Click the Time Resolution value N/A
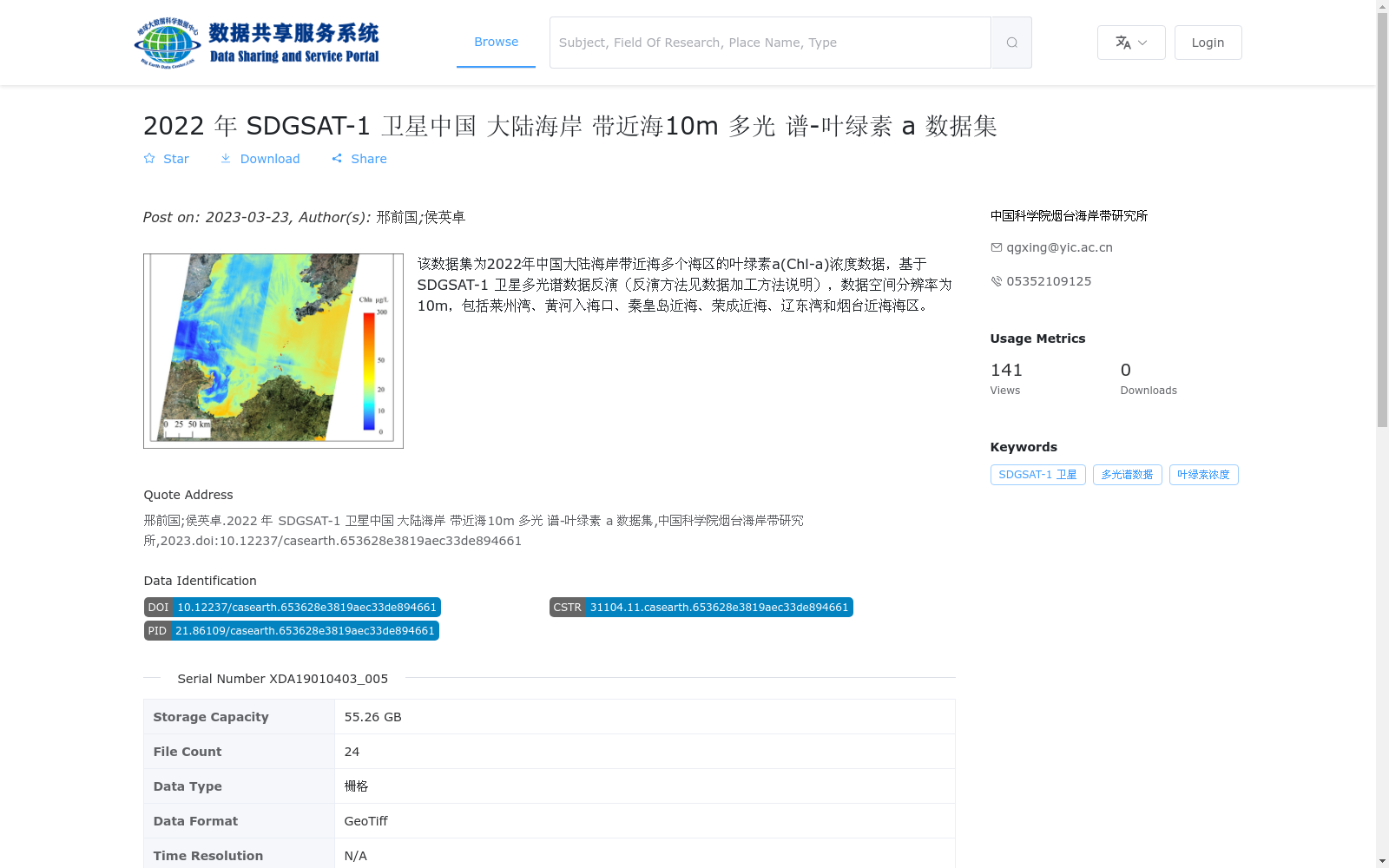1389x868 pixels. click(356, 856)
